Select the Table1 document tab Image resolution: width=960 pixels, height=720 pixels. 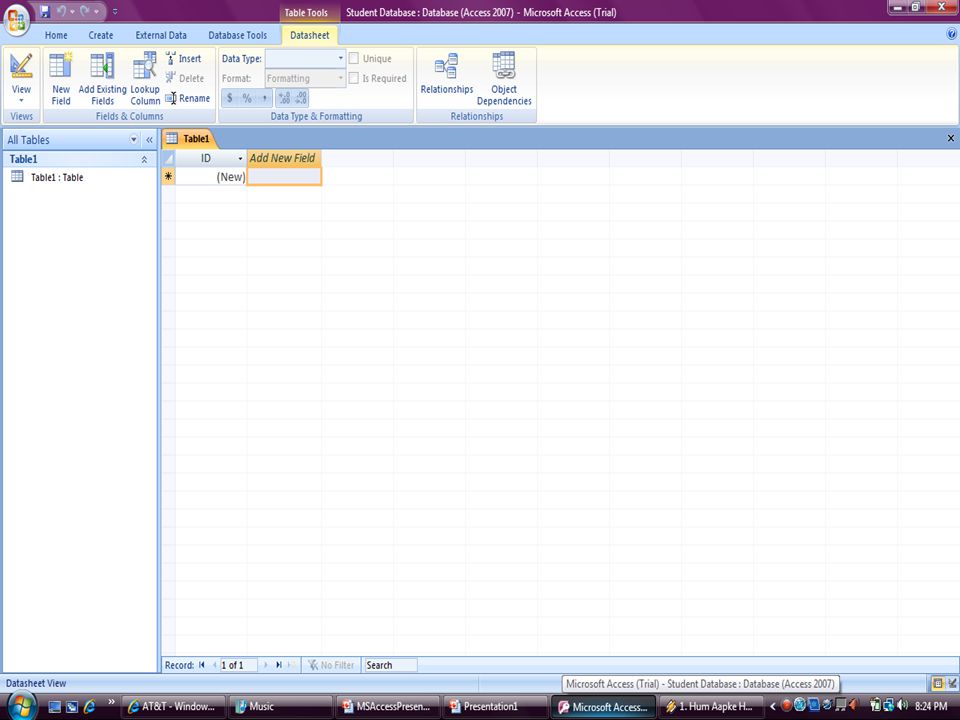pyautogui.click(x=189, y=138)
